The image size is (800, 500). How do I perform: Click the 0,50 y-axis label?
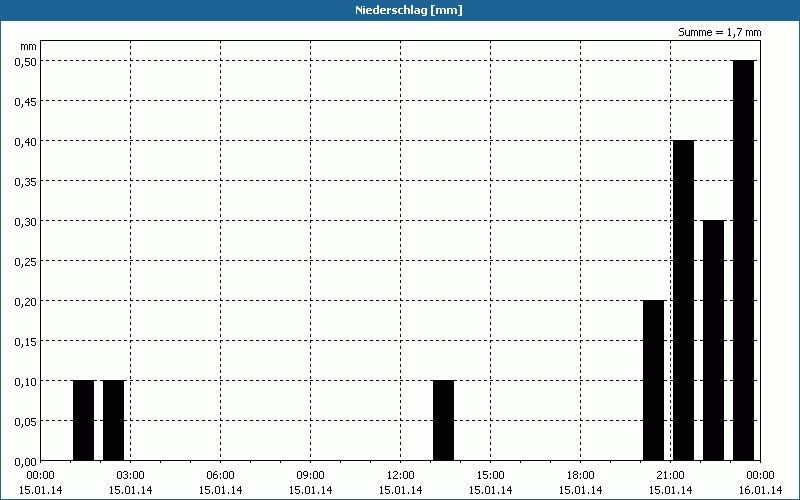(26, 61)
